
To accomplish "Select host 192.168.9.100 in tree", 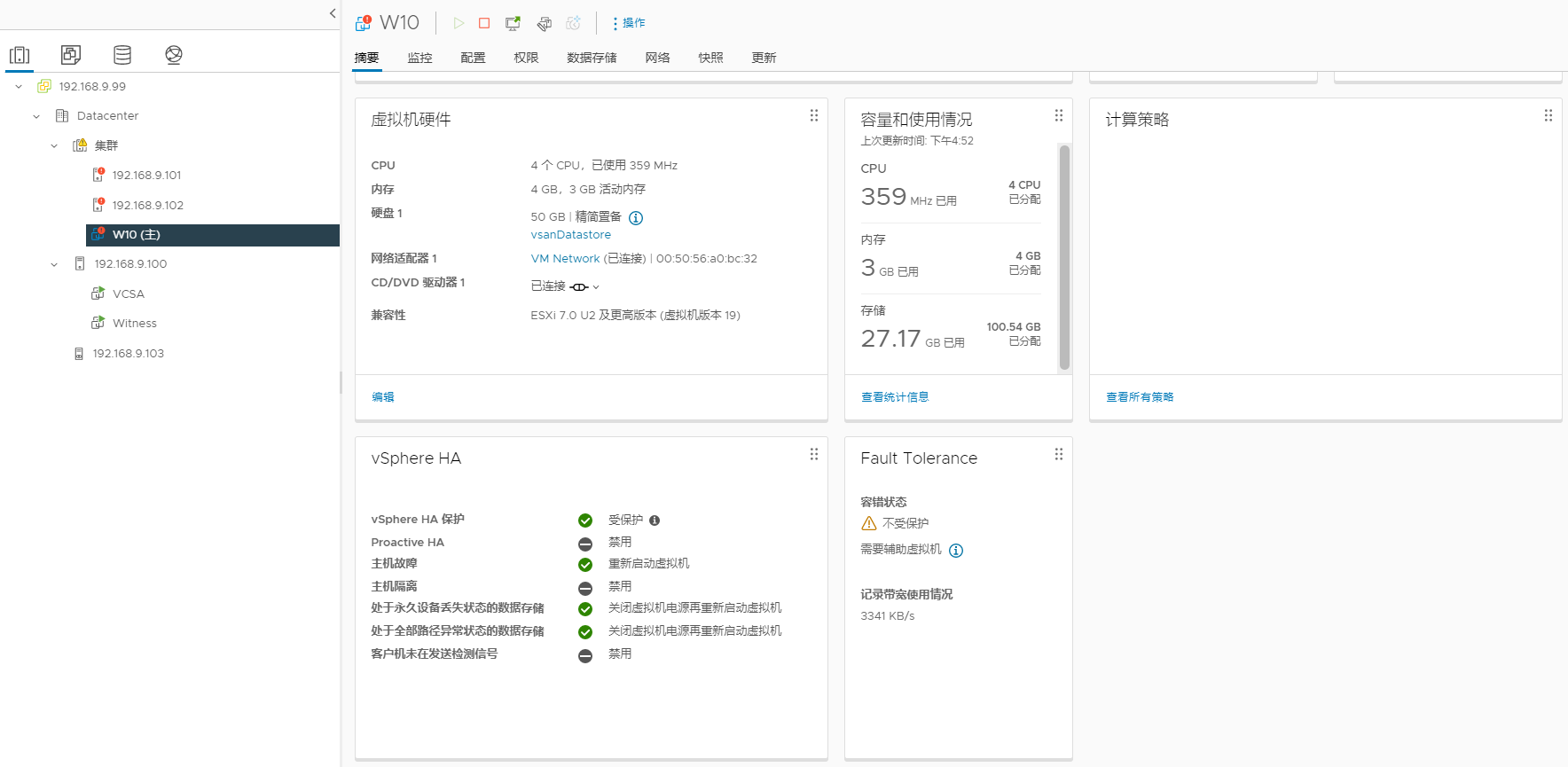I will click(x=130, y=264).
